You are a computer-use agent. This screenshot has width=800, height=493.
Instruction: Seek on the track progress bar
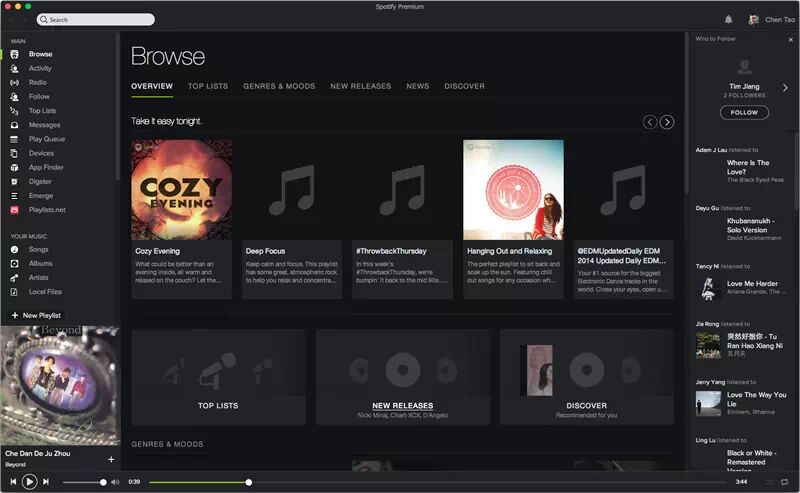438,482
